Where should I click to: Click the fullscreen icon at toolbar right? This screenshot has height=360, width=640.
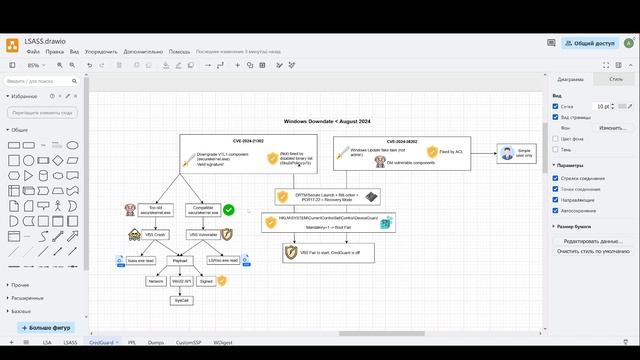[606, 65]
